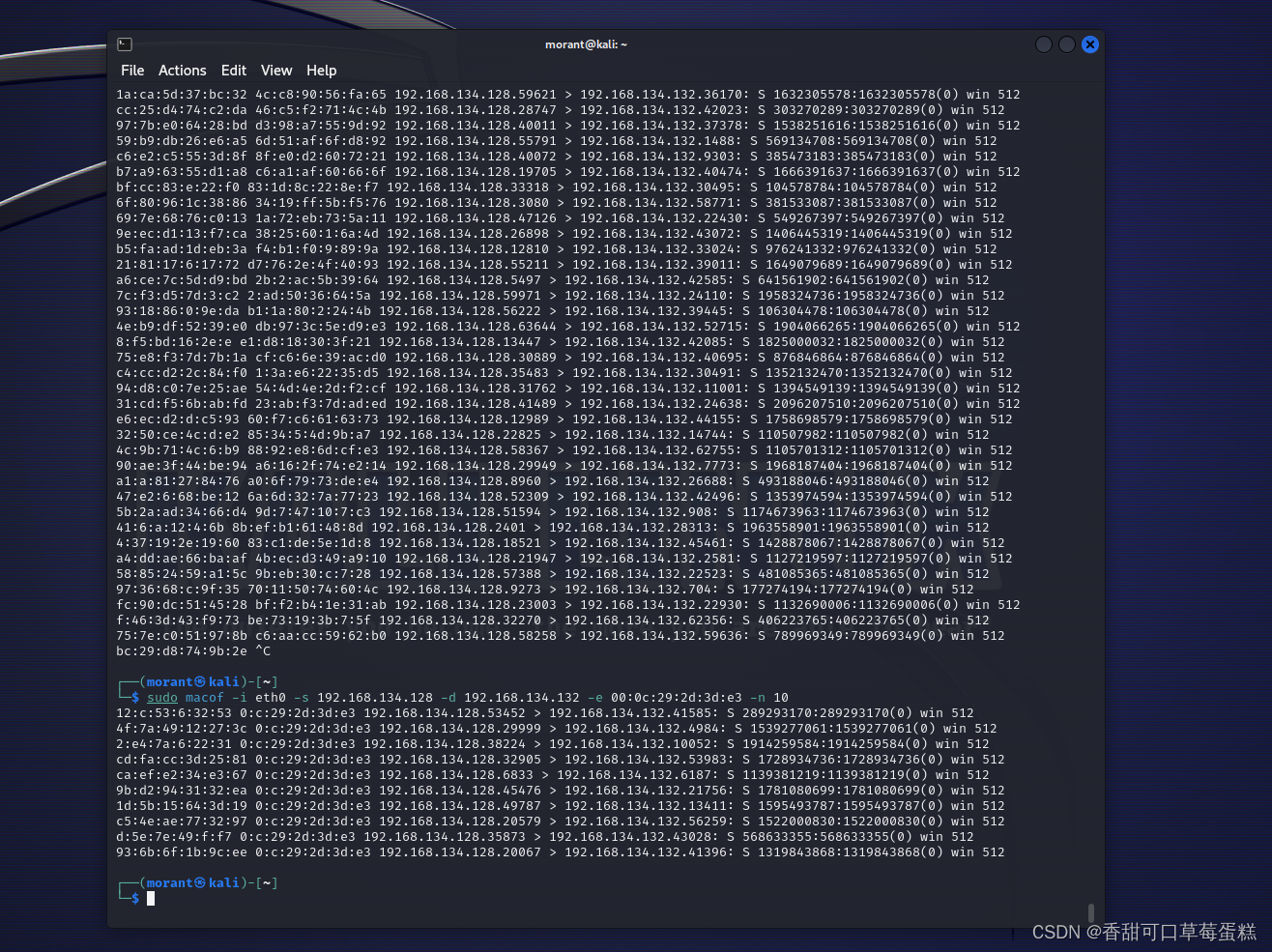Click MAC address 32:50:ce:4c:d:e2

point(178,435)
